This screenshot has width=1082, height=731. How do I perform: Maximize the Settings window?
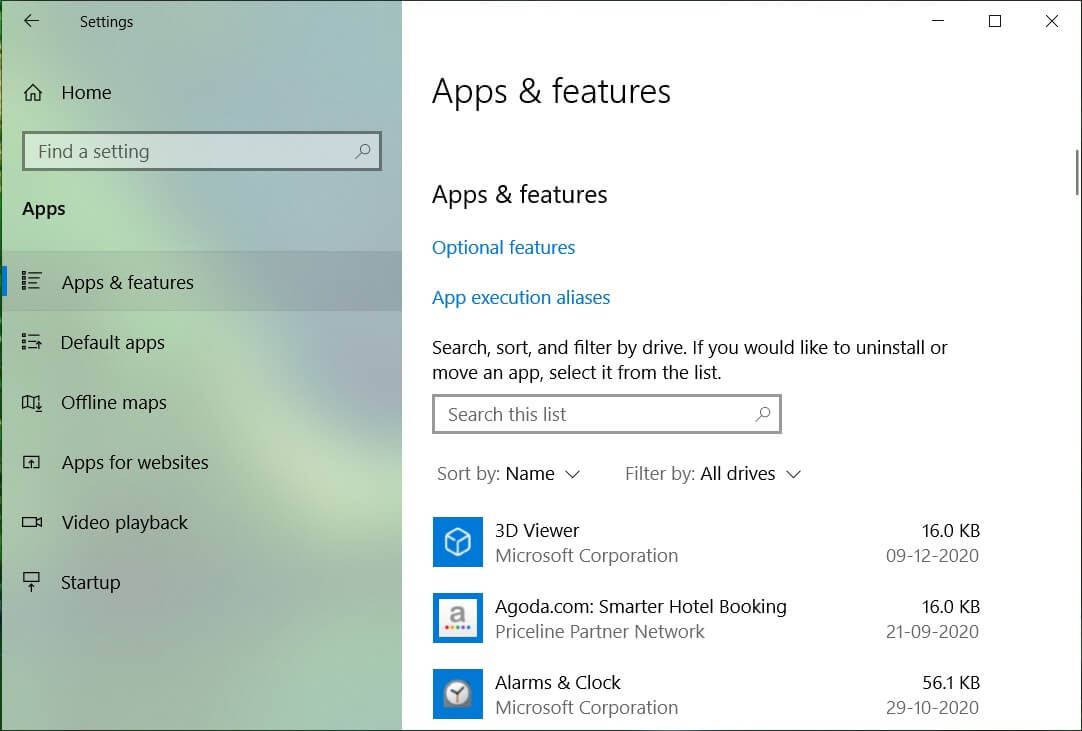coord(994,21)
